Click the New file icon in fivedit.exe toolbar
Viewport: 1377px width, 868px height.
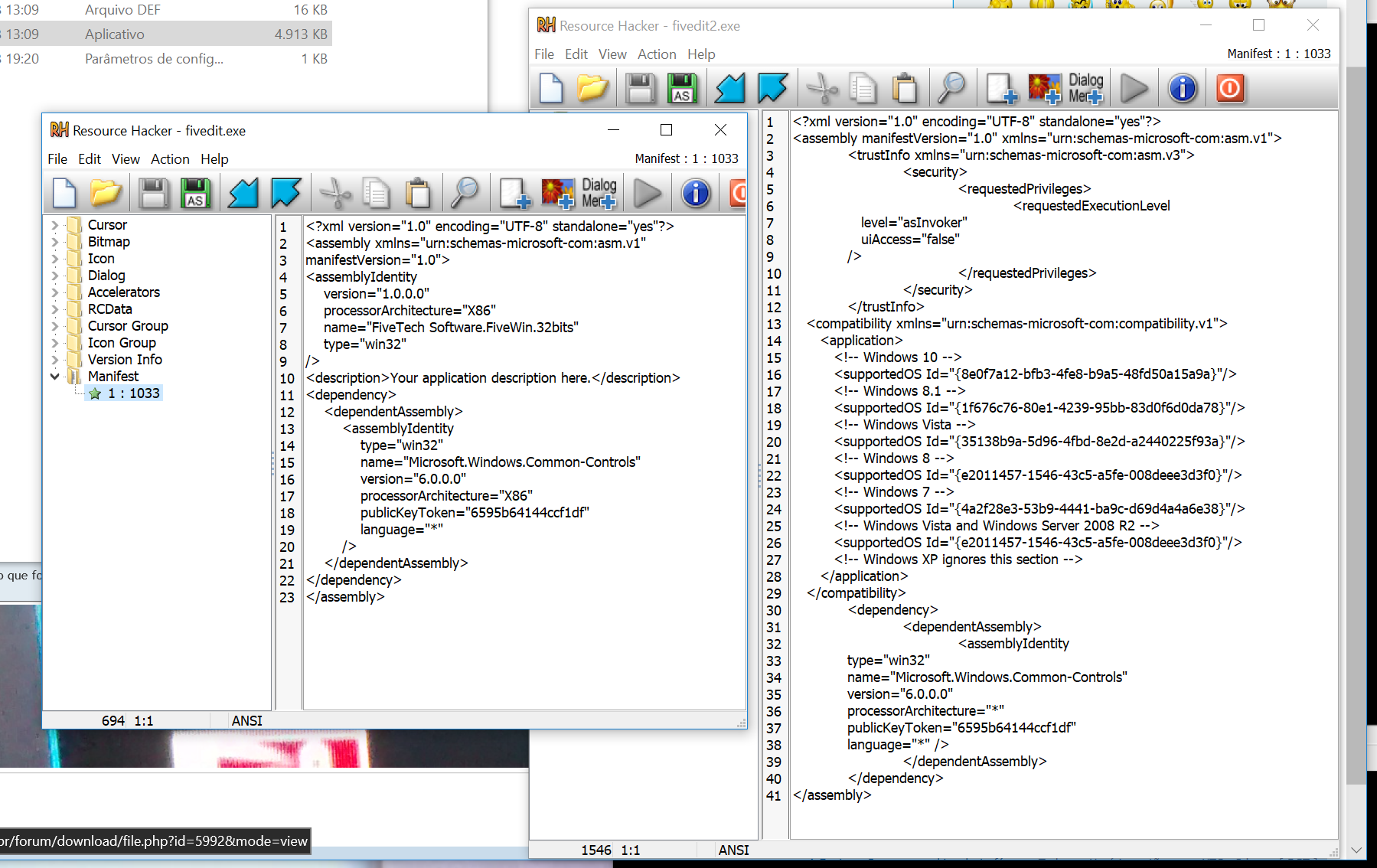(x=64, y=193)
